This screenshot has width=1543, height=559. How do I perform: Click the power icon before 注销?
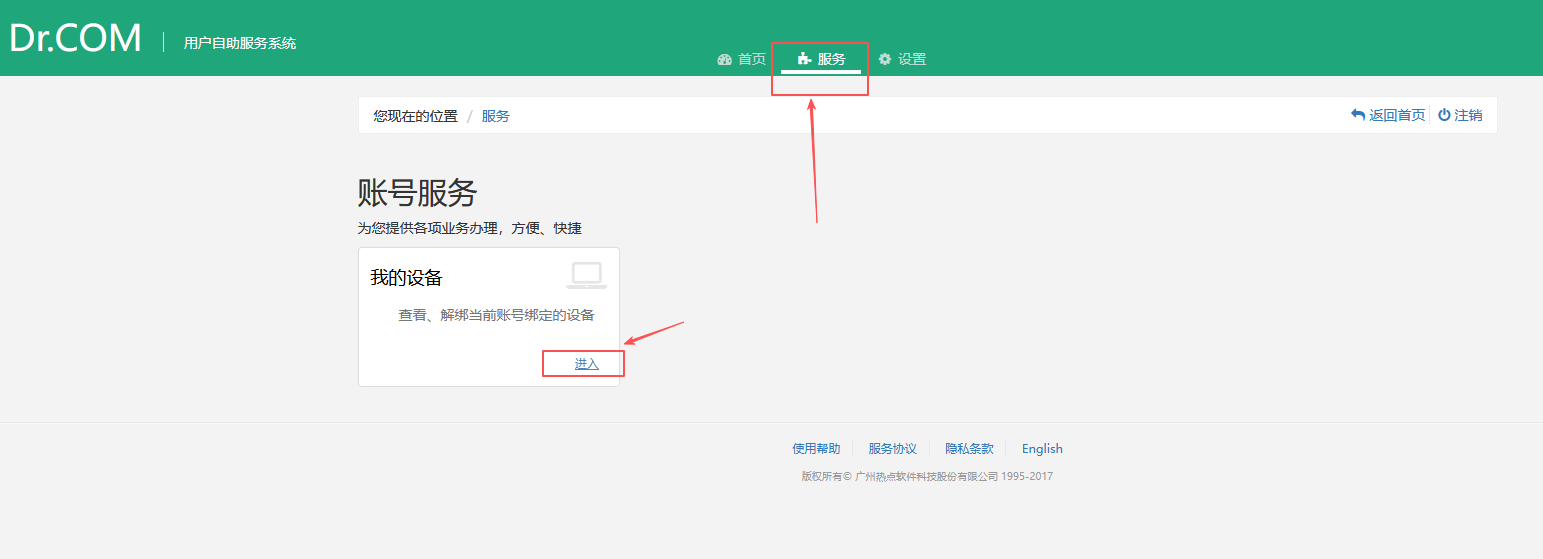coord(1443,115)
